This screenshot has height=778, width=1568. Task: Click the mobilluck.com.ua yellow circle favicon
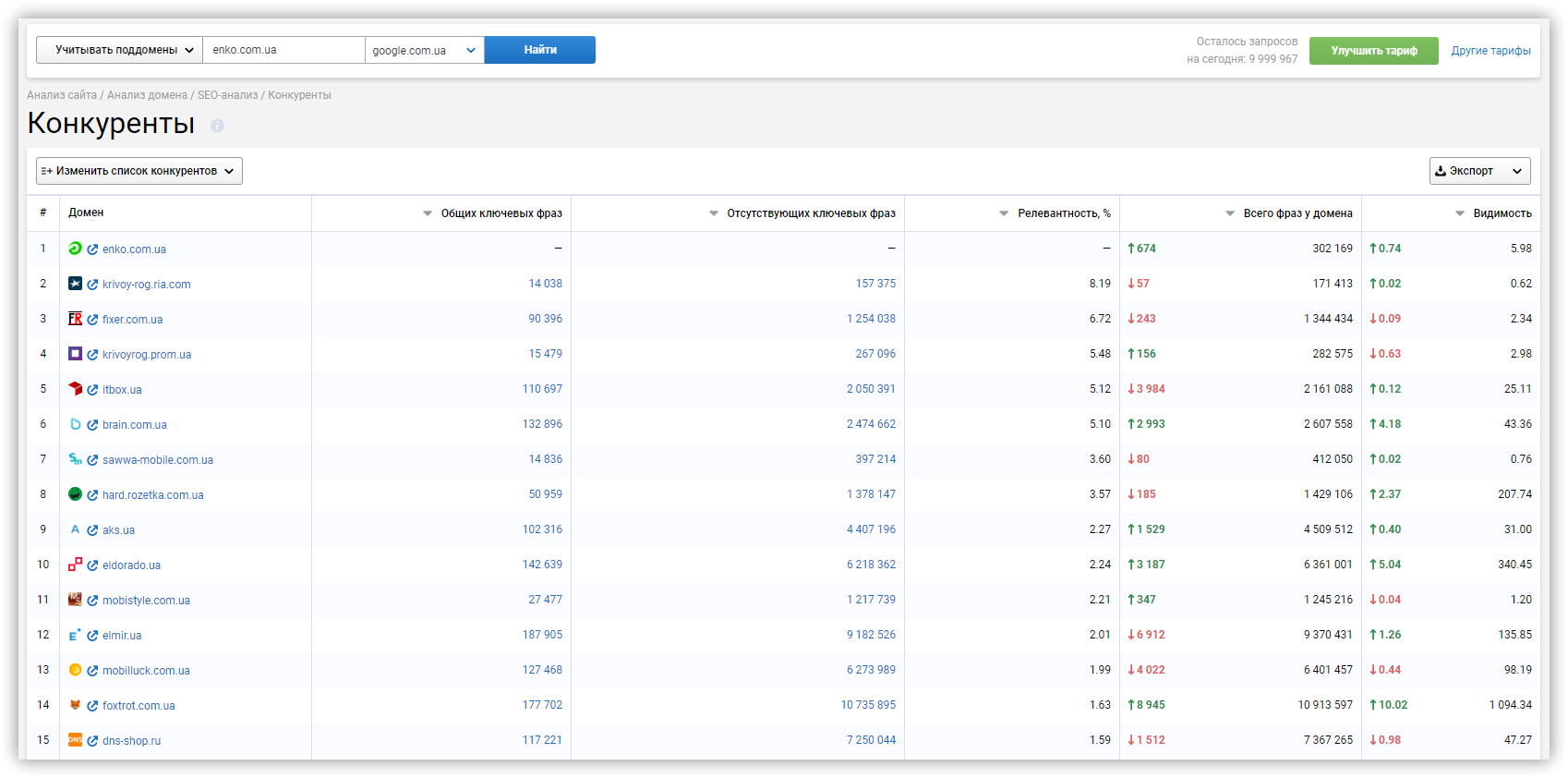[75, 669]
